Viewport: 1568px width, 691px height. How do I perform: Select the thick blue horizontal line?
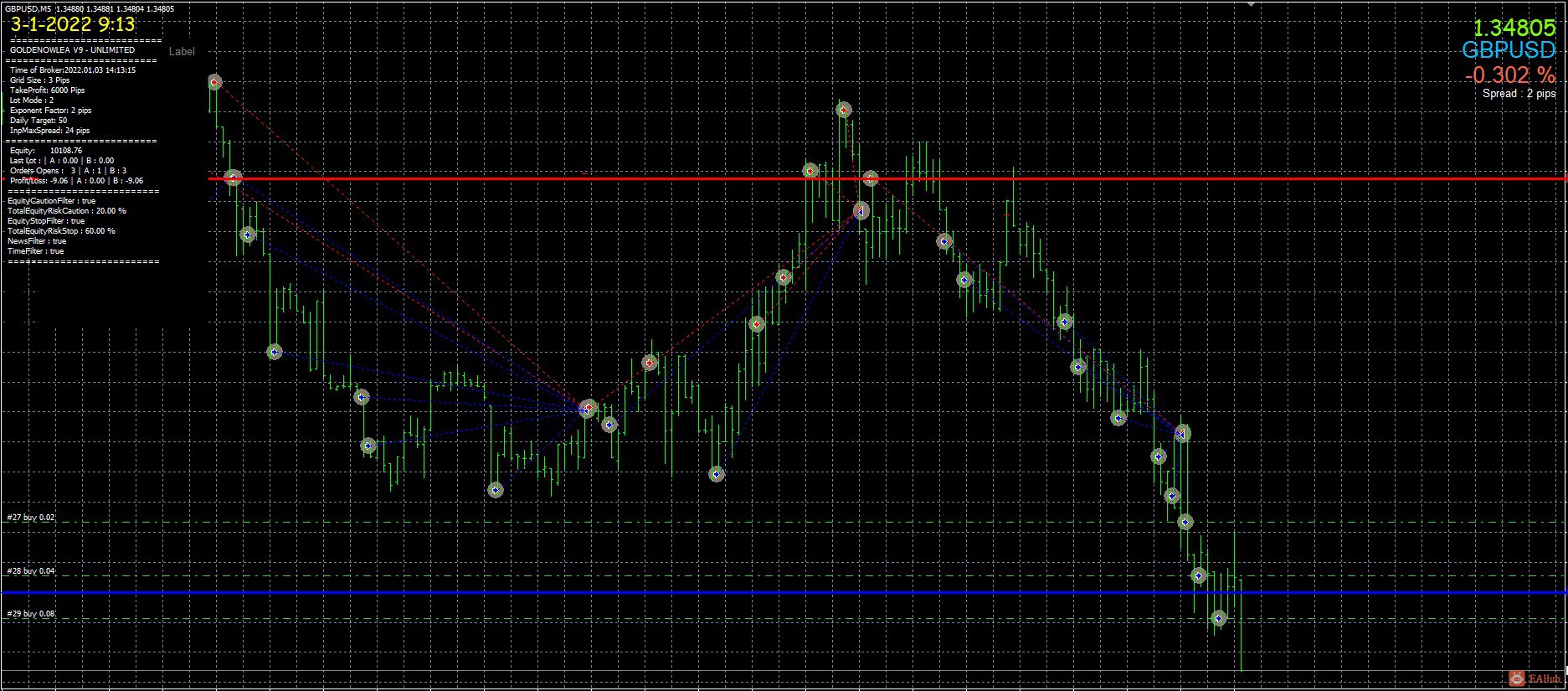click(784, 592)
